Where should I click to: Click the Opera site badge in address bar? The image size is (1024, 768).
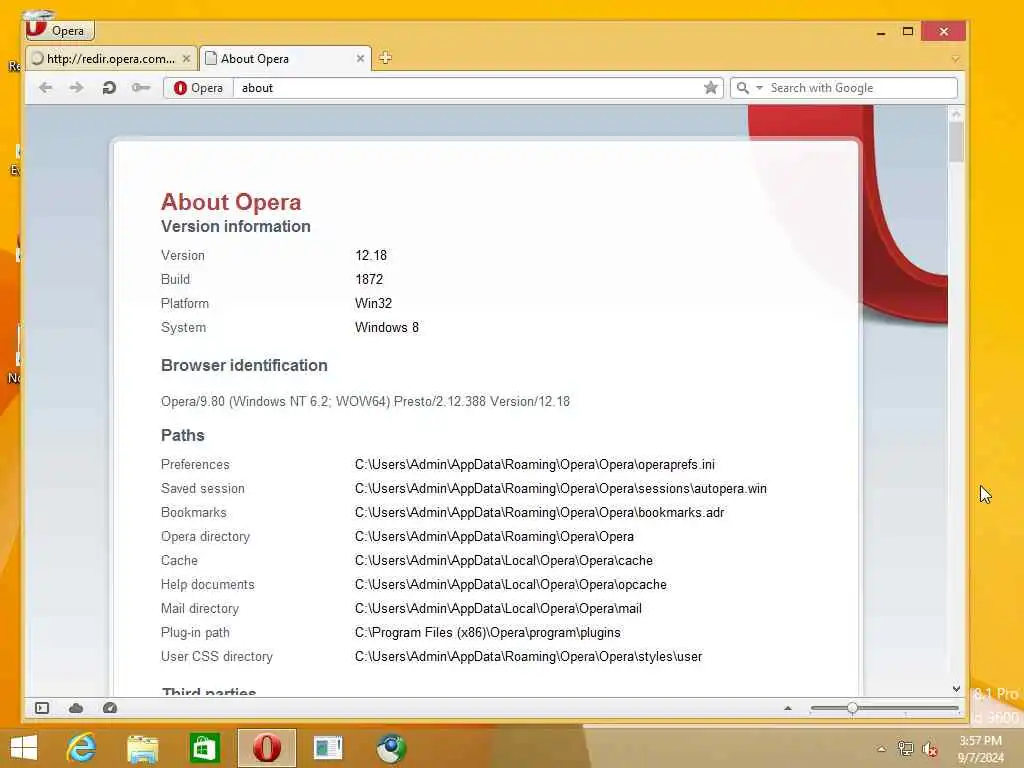tap(198, 88)
